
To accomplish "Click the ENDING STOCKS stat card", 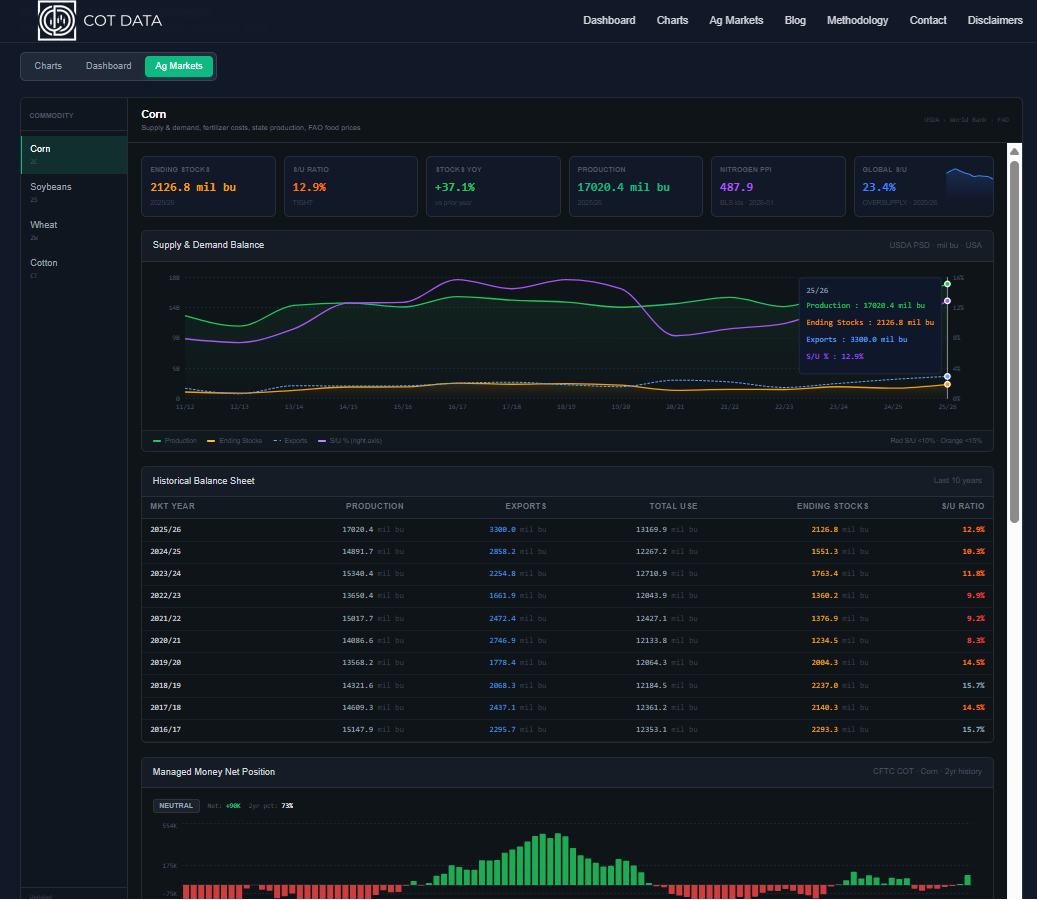I will tap(208, 186).
